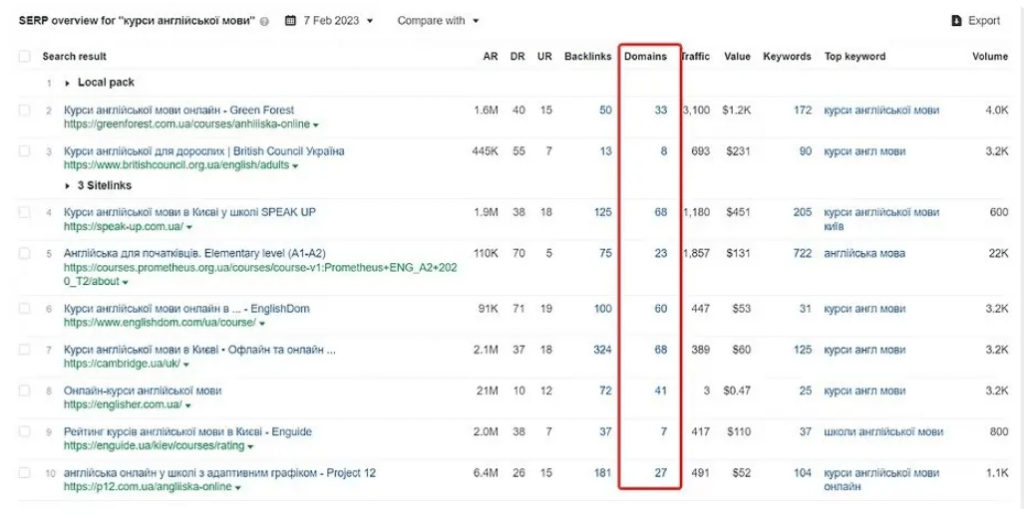Click the Top keyword column header
Viewport: 1024px width, 518px height.
(855, 56)
